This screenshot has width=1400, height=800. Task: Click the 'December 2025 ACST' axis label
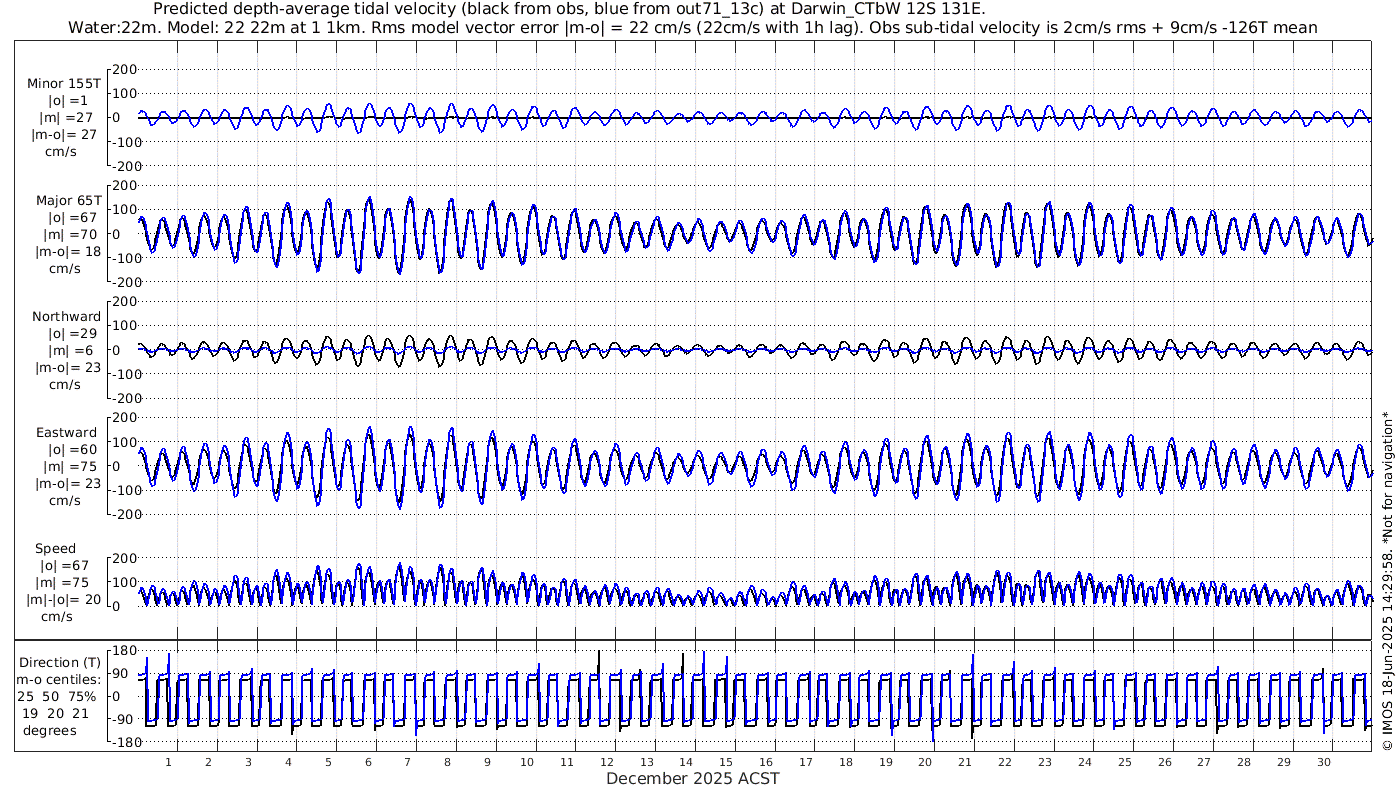692,778
